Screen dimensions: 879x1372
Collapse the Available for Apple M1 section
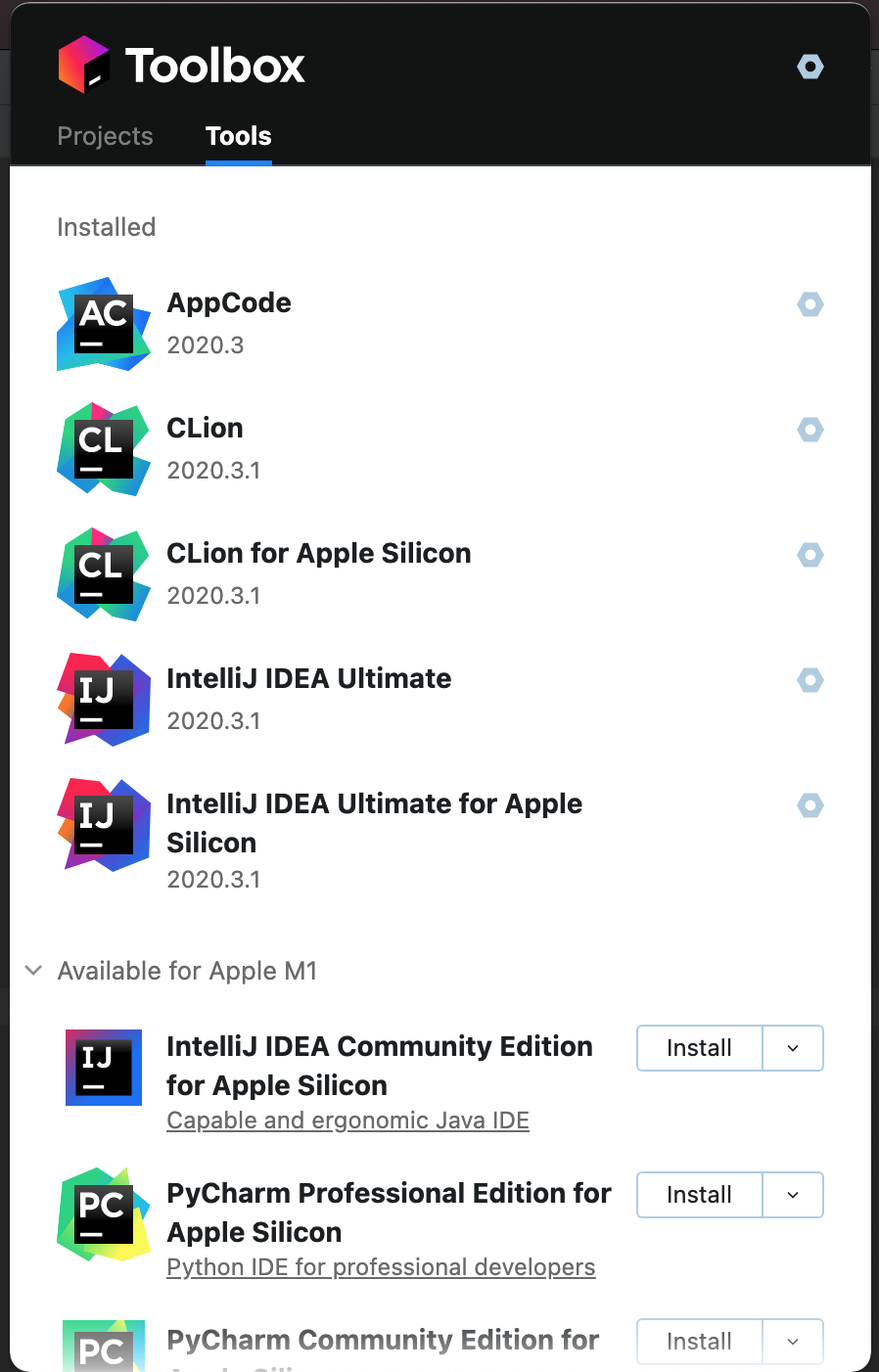point(33,971)
